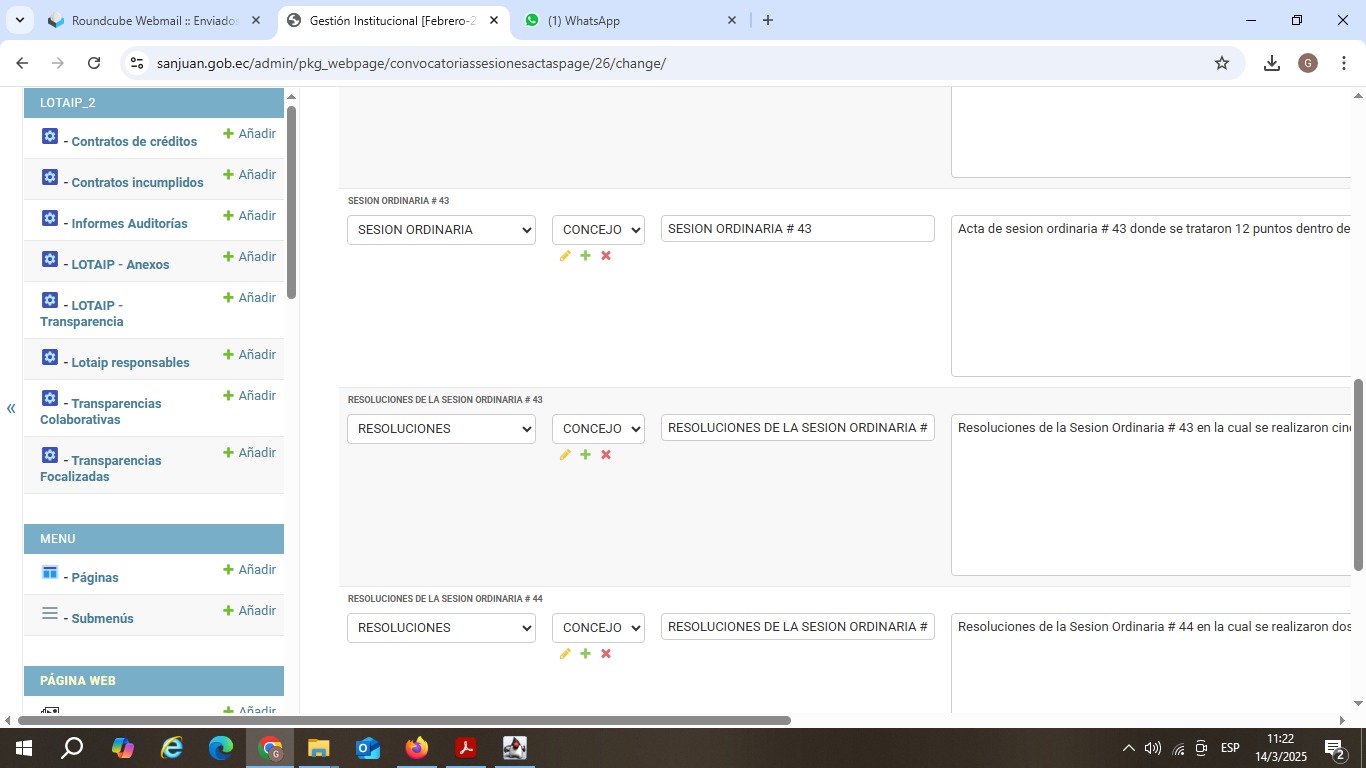Click the pencil edit icon under SESION ORDINARIA # 43
1366x768 pixels.
click(565, 256)
